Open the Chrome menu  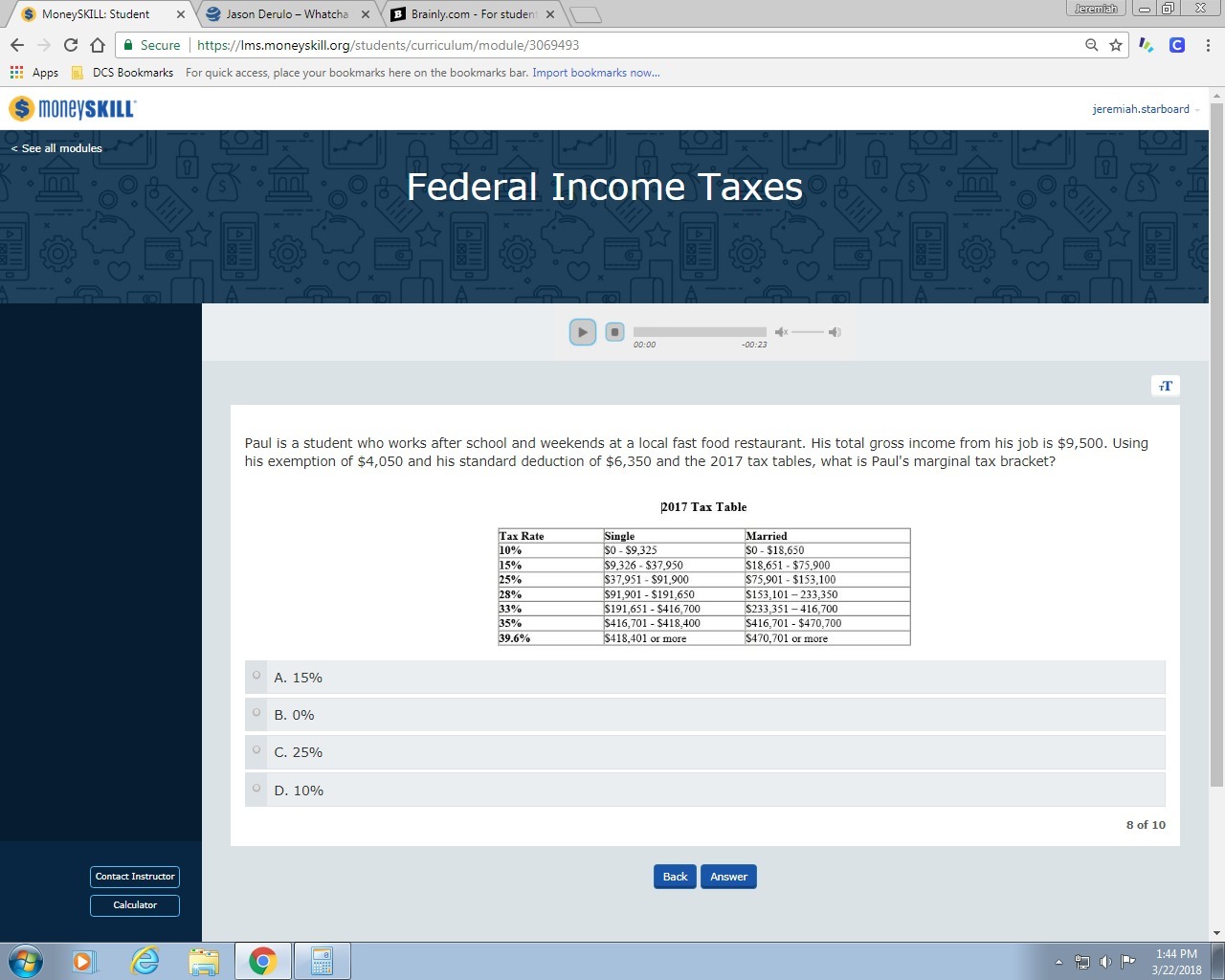(x=1208, y=45)
